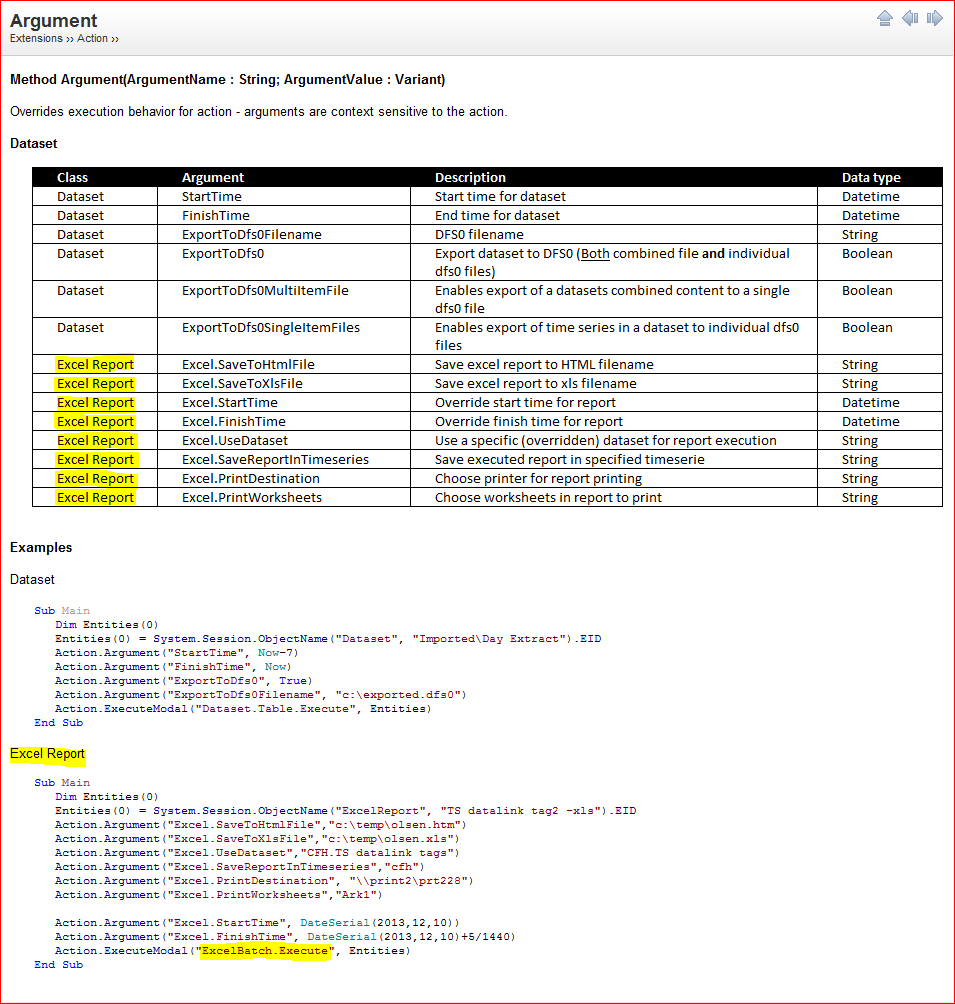Go to previous topic with left arrow icon
The image size is (955, 1004).
pyautogui.click(x=910, y=18)
